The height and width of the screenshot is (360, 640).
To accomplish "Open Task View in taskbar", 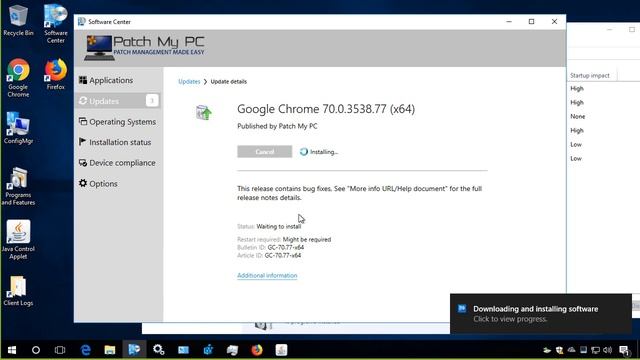I will [x=60, y=350].
